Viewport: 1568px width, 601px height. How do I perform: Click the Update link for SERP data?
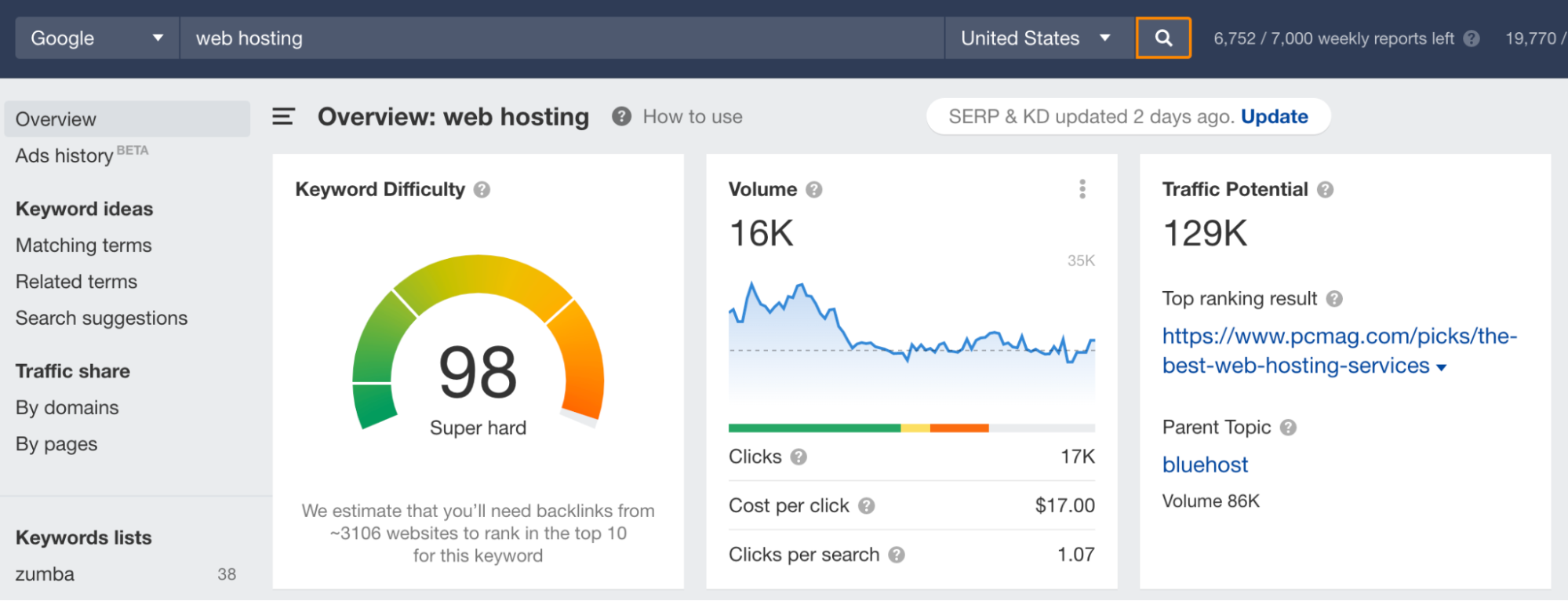[x=1274, y=117]
